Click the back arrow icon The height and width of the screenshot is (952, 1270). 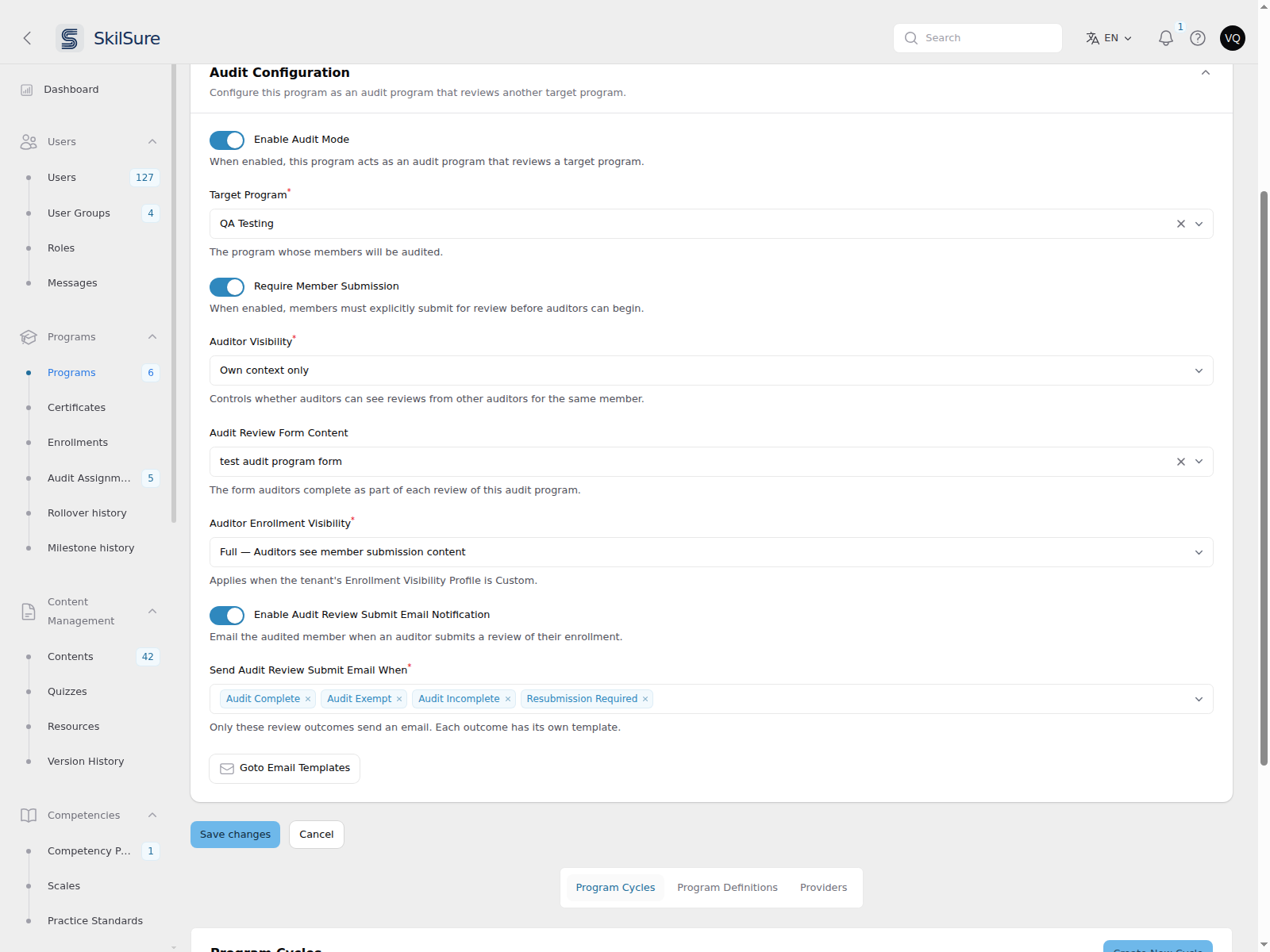28,38
